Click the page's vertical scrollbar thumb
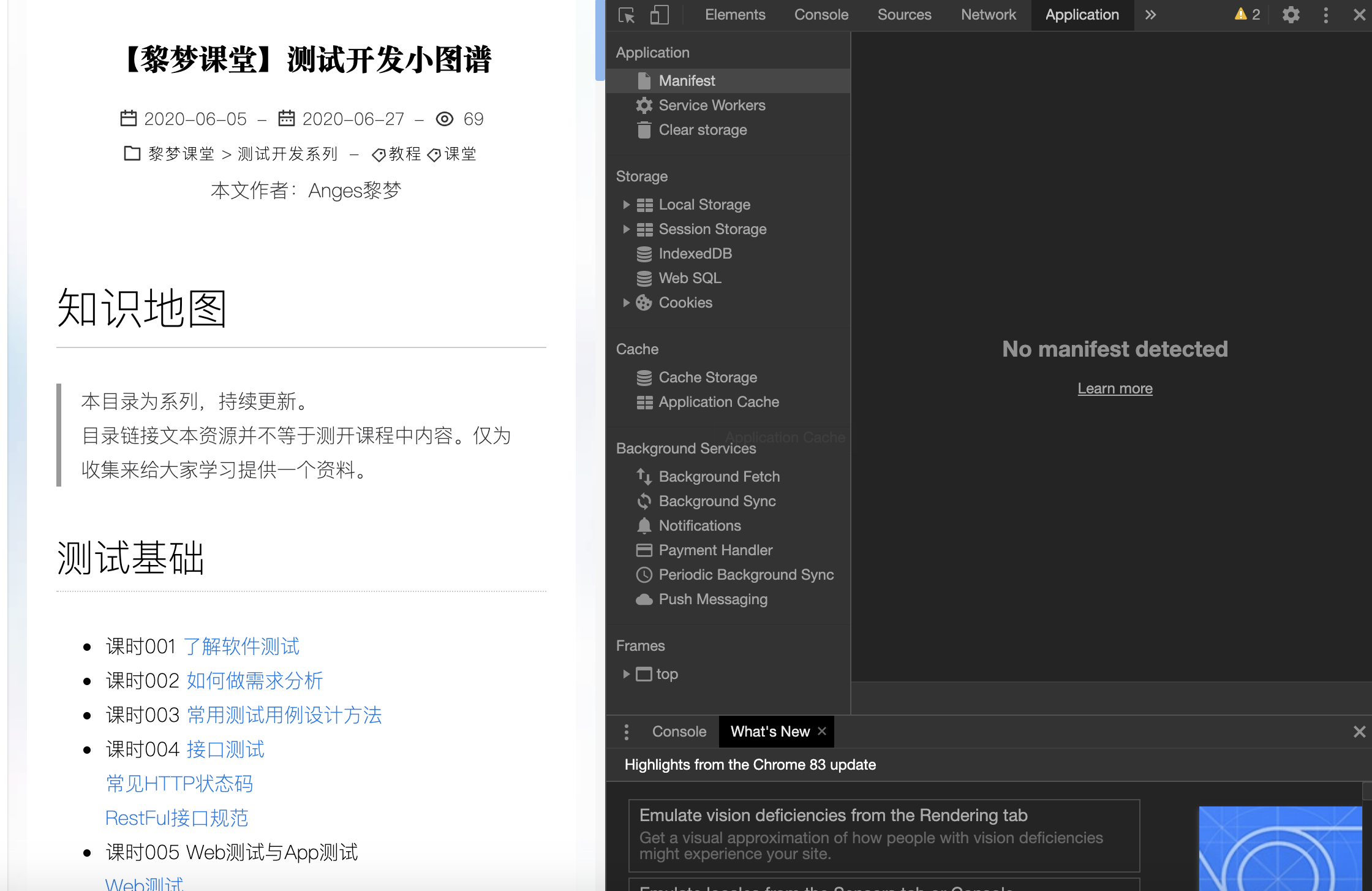Screen dimensions: 1372x891 tap(600, 40)
